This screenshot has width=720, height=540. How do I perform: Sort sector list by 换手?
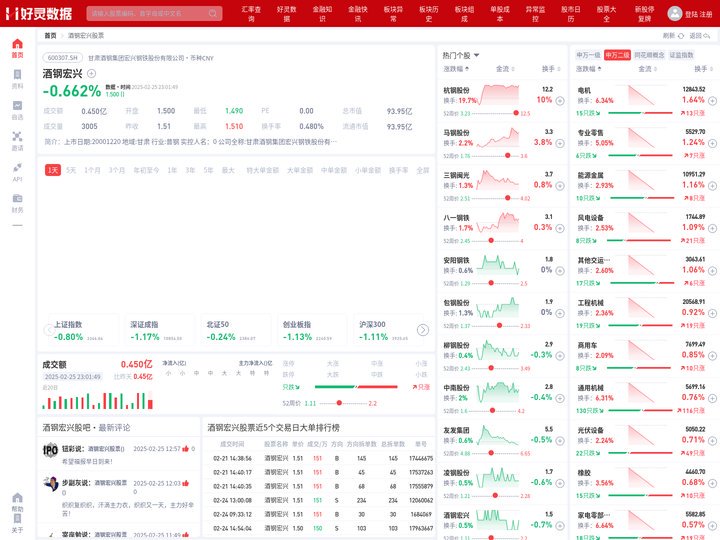click(x=703, y=69)
